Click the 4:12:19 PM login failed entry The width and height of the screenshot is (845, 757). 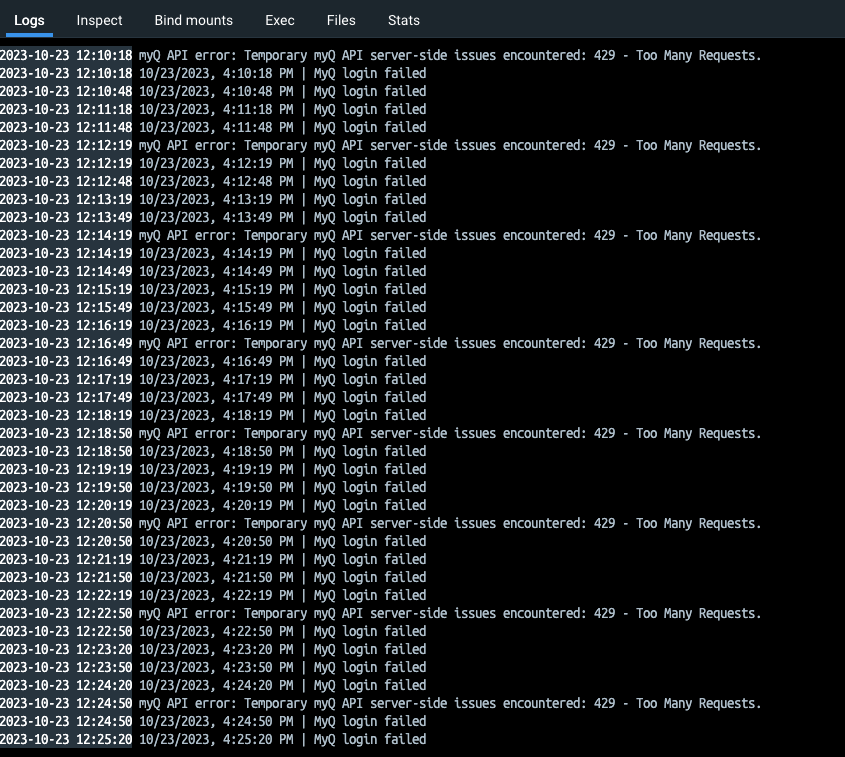[213, 163]
